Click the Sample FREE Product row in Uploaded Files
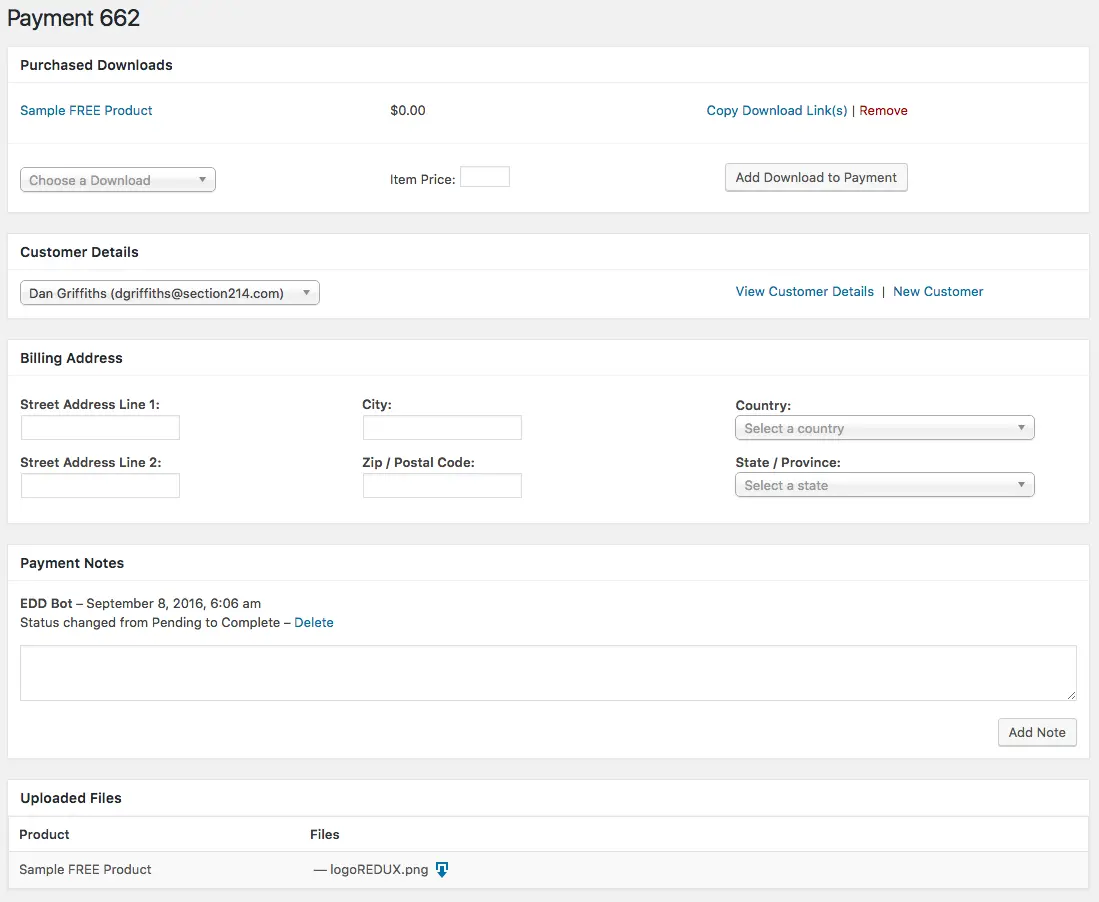Viewport: 1099px width, 902px height. (x=86, y=870)
